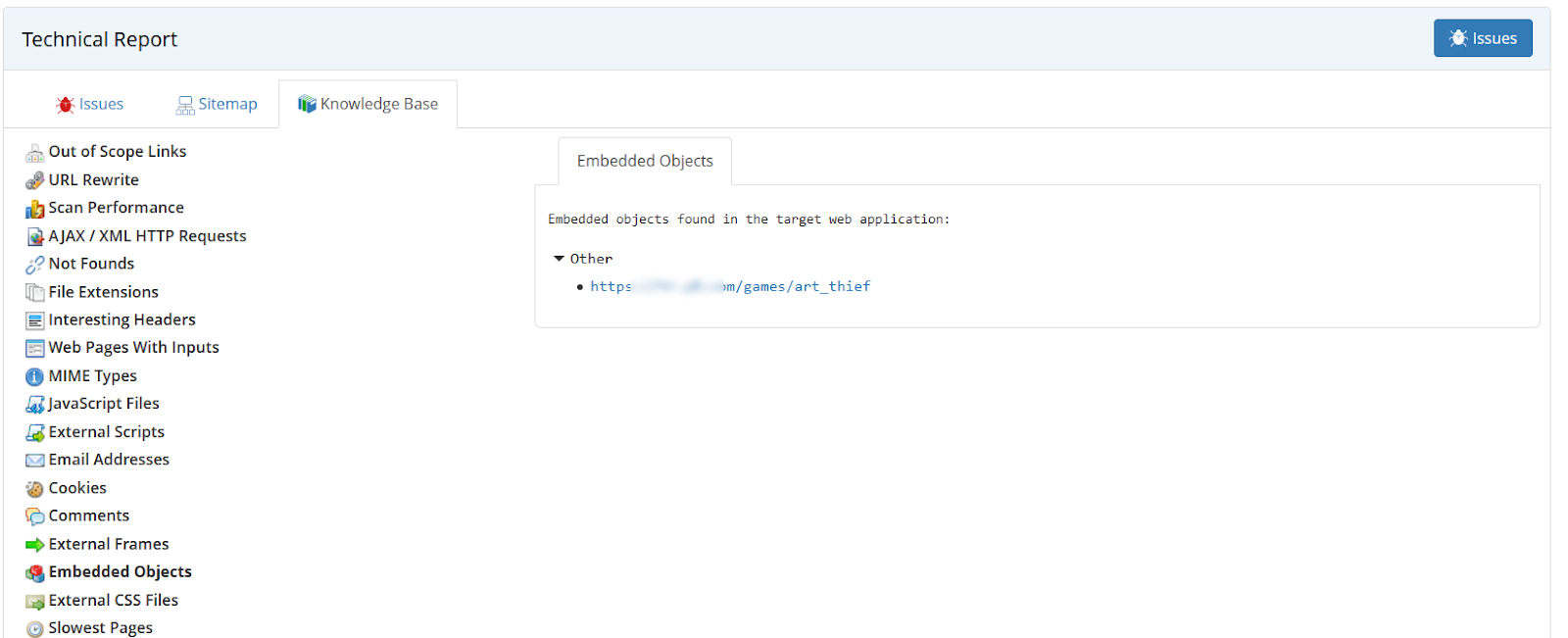Switch to the Issues tab

click(90, 104)
